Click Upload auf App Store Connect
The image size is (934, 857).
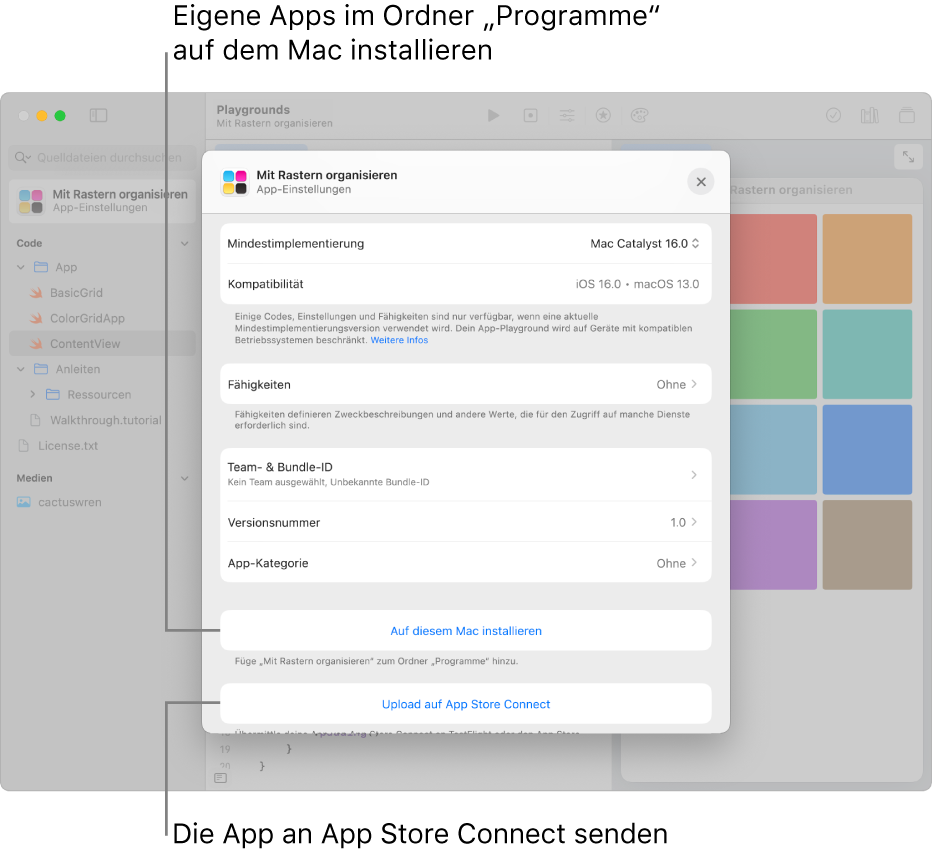click(466, 704)
